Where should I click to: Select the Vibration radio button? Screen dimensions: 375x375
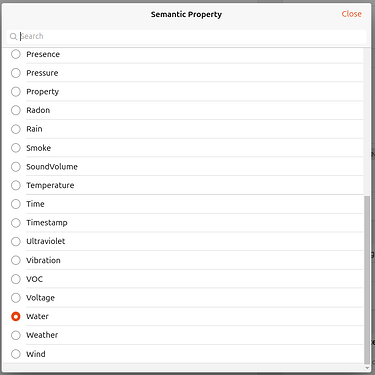(16, 260)
